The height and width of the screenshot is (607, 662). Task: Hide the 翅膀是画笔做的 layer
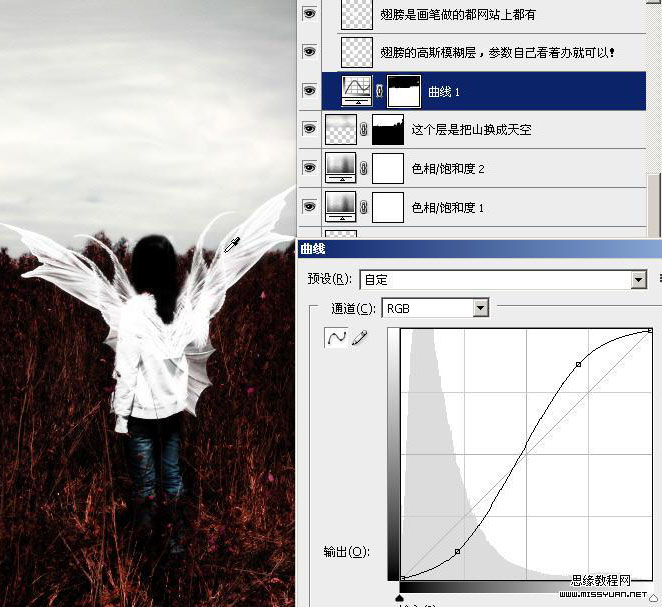click(x=309, y=14)
